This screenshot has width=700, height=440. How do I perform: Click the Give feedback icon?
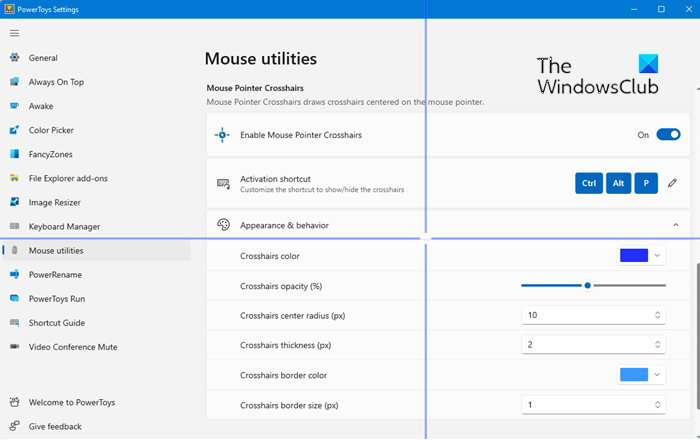[14, 426]
